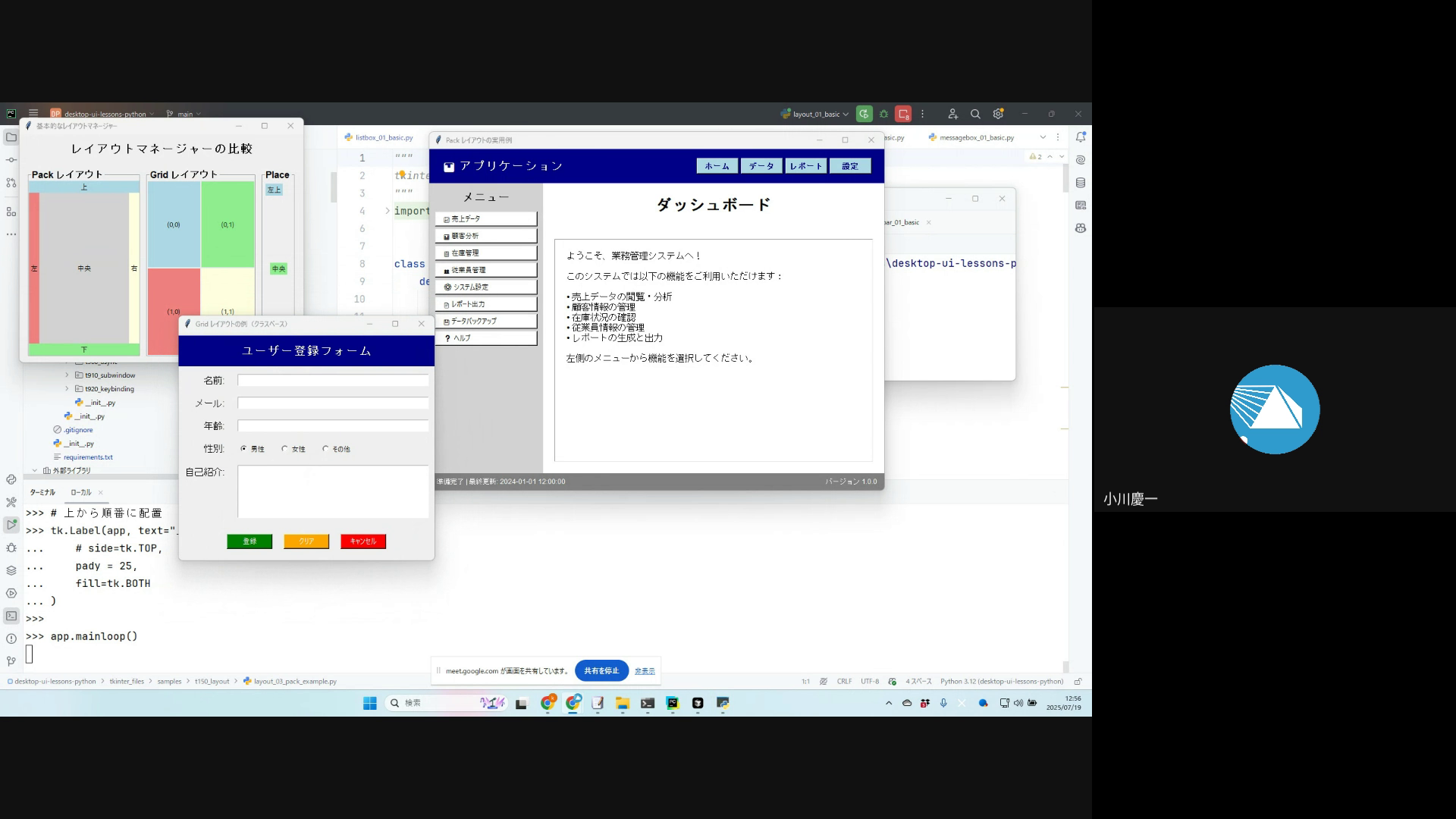Select the その他 radio button
The height and width of the screenshot is (819, 1456).
coord(325,449)
